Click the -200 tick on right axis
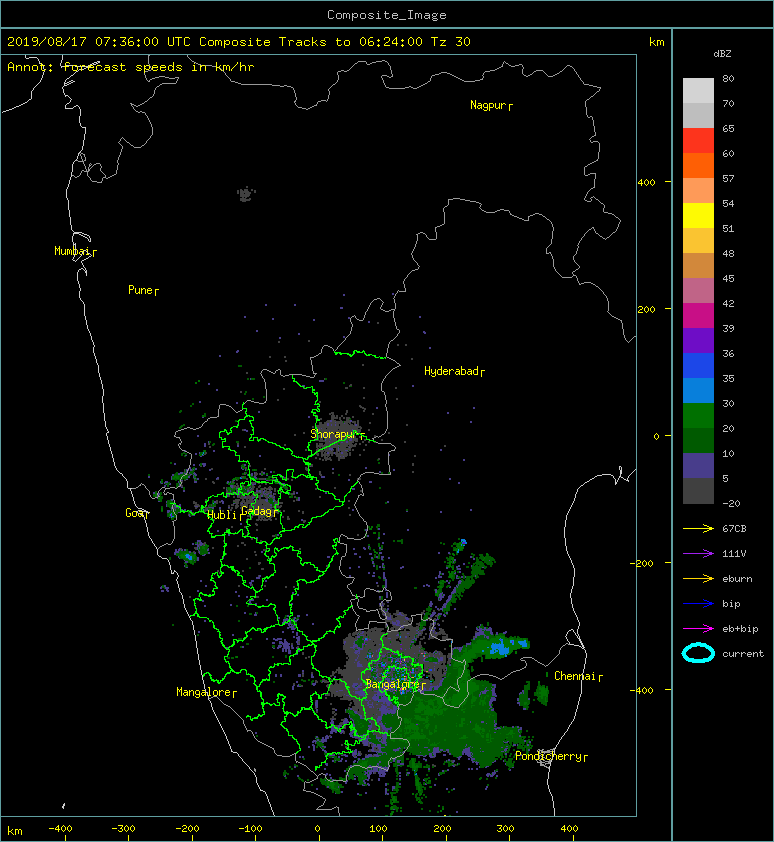Screen dimensions: 774x842 coord(643,563)
